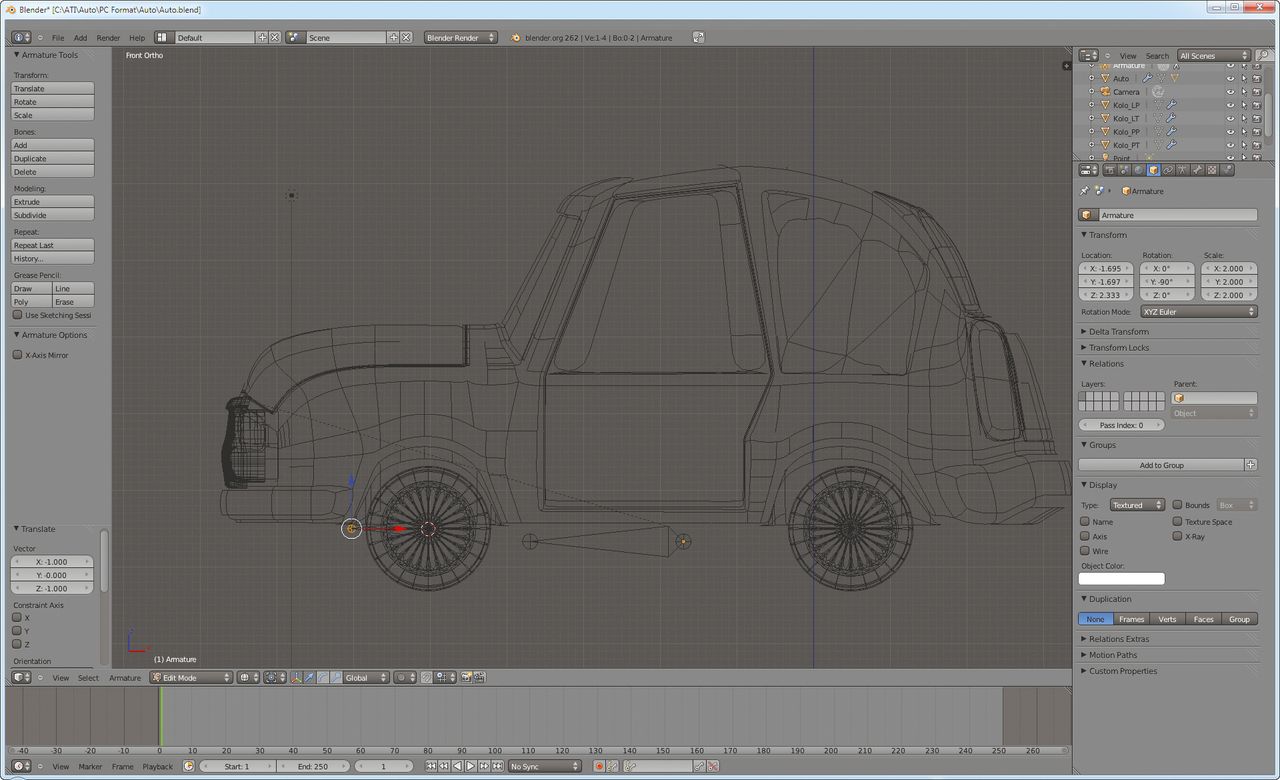Open the Render menu in top header
This screenshot has width=1280, height=780.
coord(108,38)
